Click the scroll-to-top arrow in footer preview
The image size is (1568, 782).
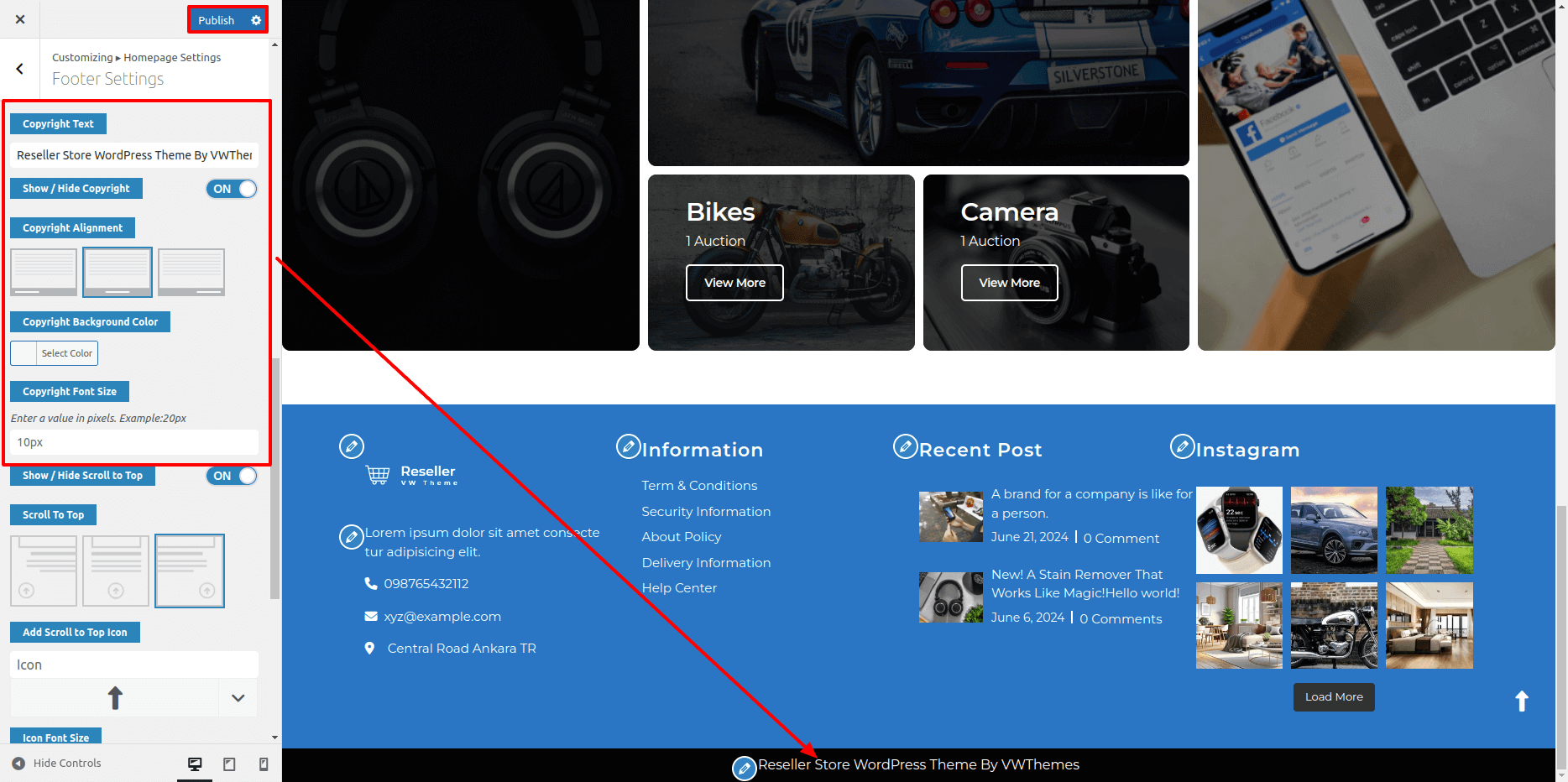point(1521,701)
